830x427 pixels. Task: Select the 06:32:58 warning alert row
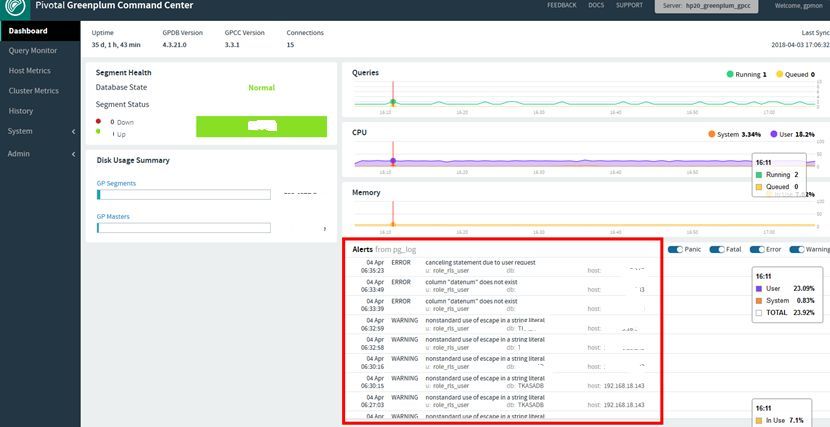[502, 343]
